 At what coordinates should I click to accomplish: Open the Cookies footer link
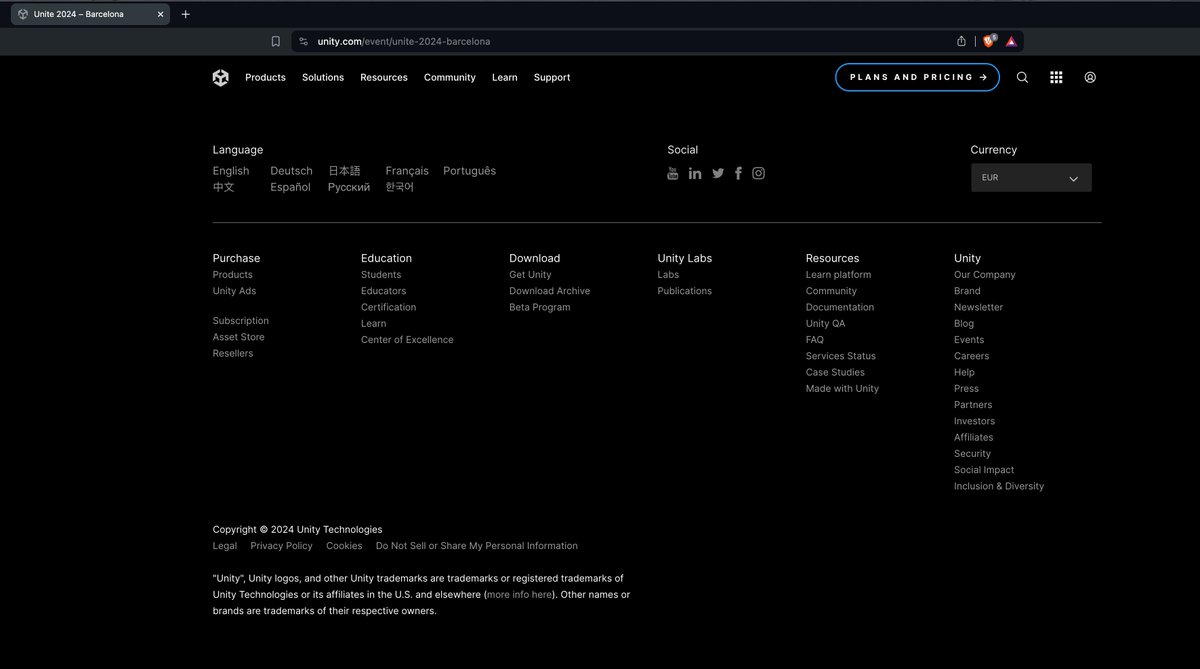pos(344,546)
